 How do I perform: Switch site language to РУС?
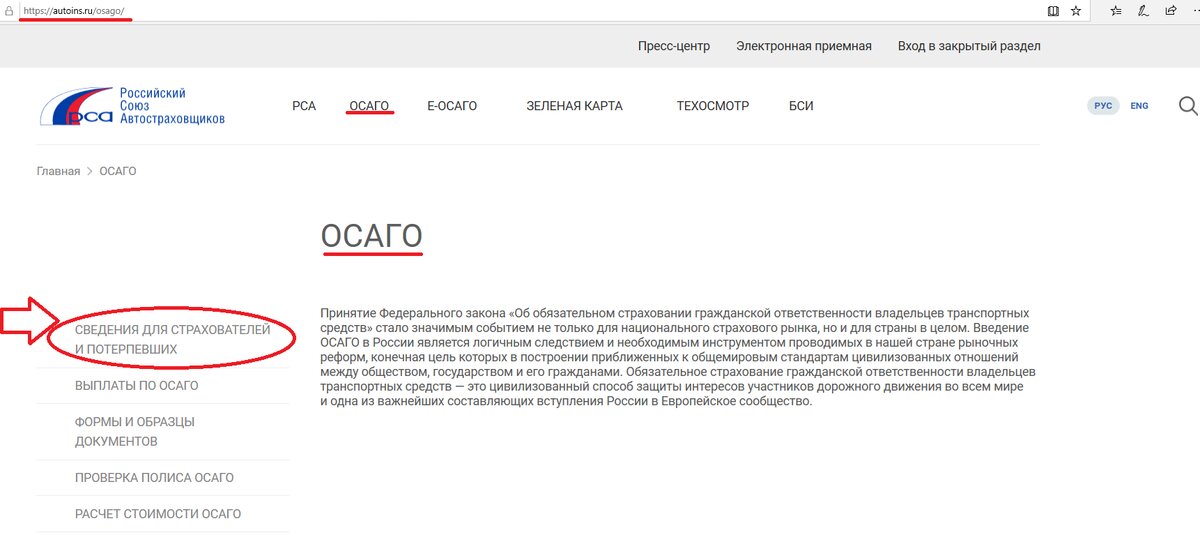coord(1103,106)
